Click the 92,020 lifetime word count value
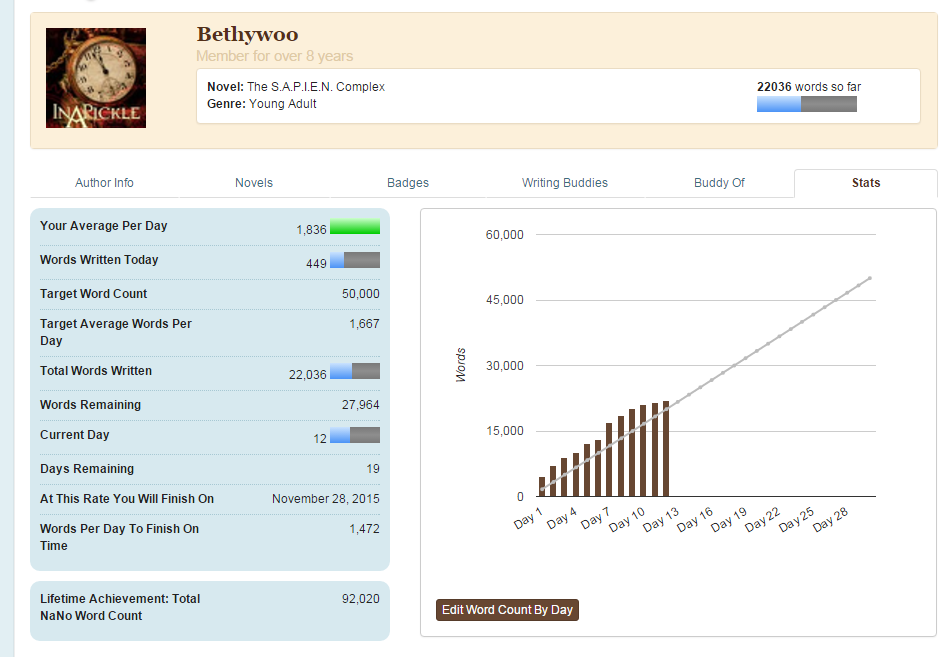 (360, 599)
